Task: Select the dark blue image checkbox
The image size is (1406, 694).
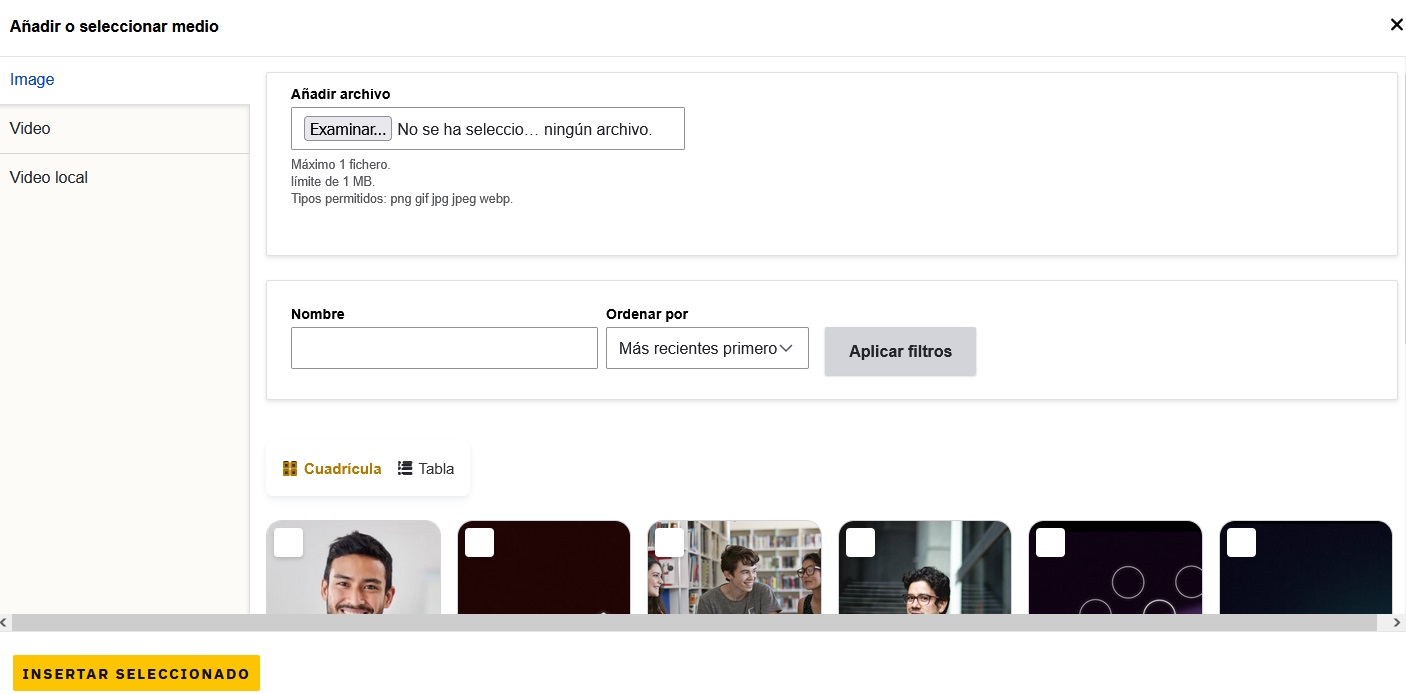Action: click(1241, 543)
